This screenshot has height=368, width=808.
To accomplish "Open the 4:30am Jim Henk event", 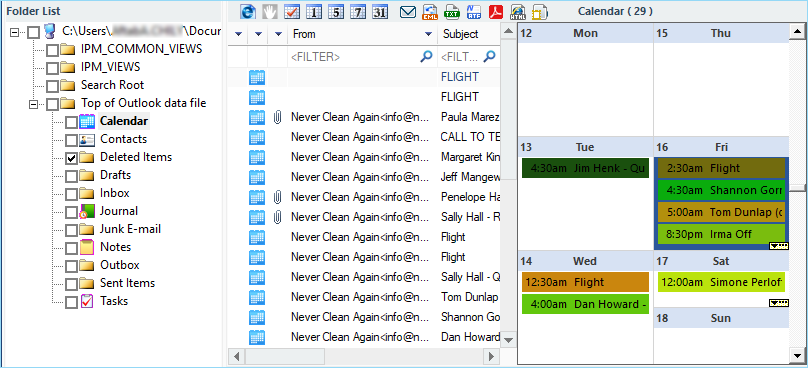I will tap(585, 168).
